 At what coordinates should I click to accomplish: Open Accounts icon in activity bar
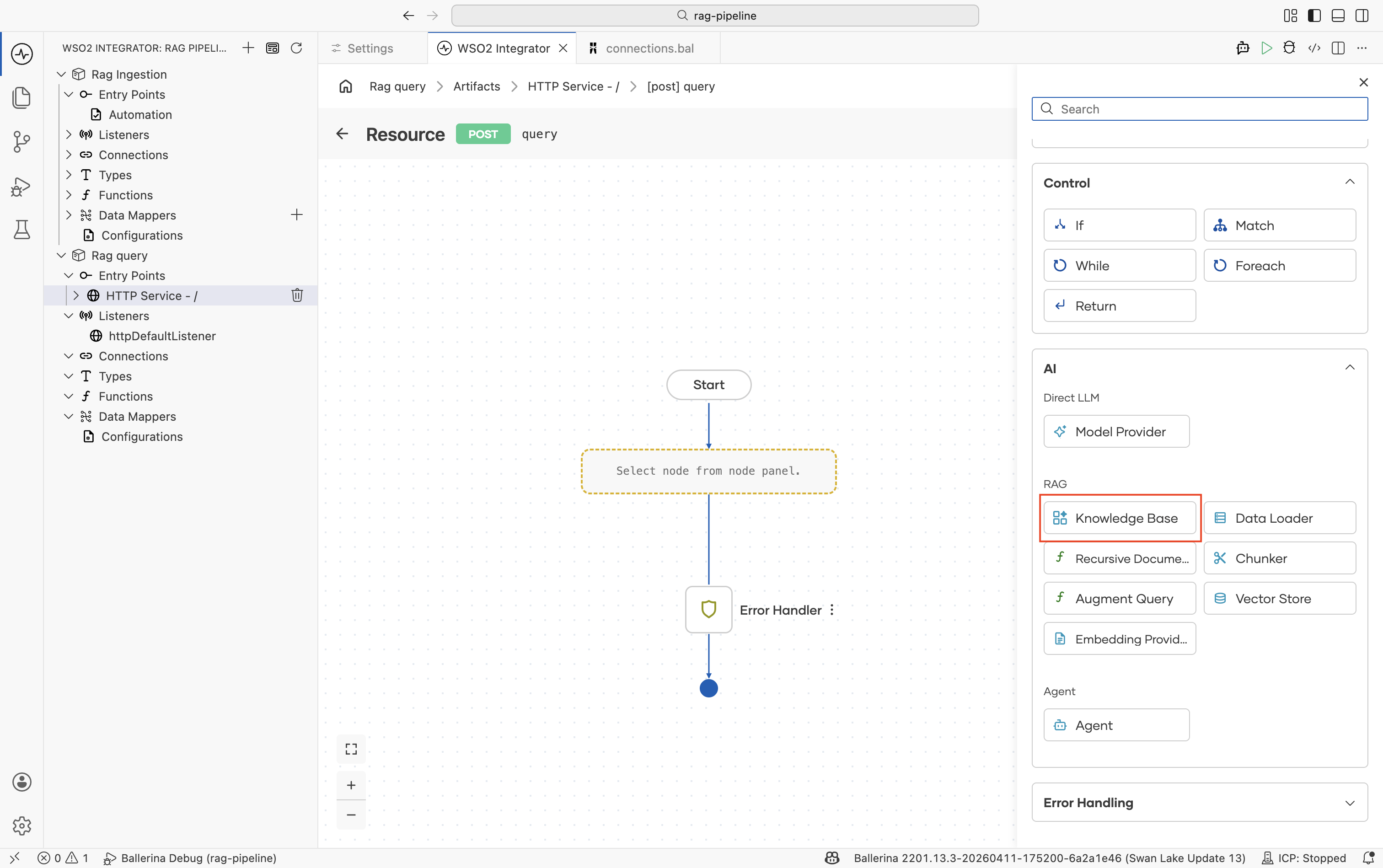22,782
